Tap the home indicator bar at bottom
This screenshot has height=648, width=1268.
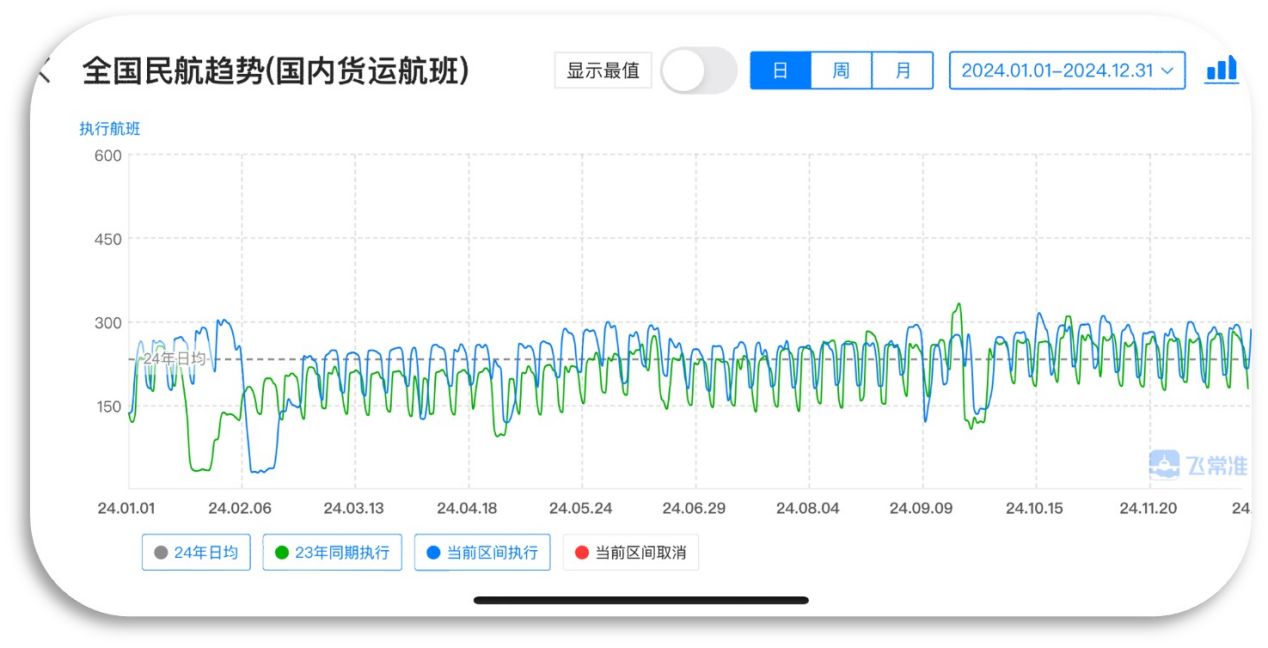click(641, 600)
